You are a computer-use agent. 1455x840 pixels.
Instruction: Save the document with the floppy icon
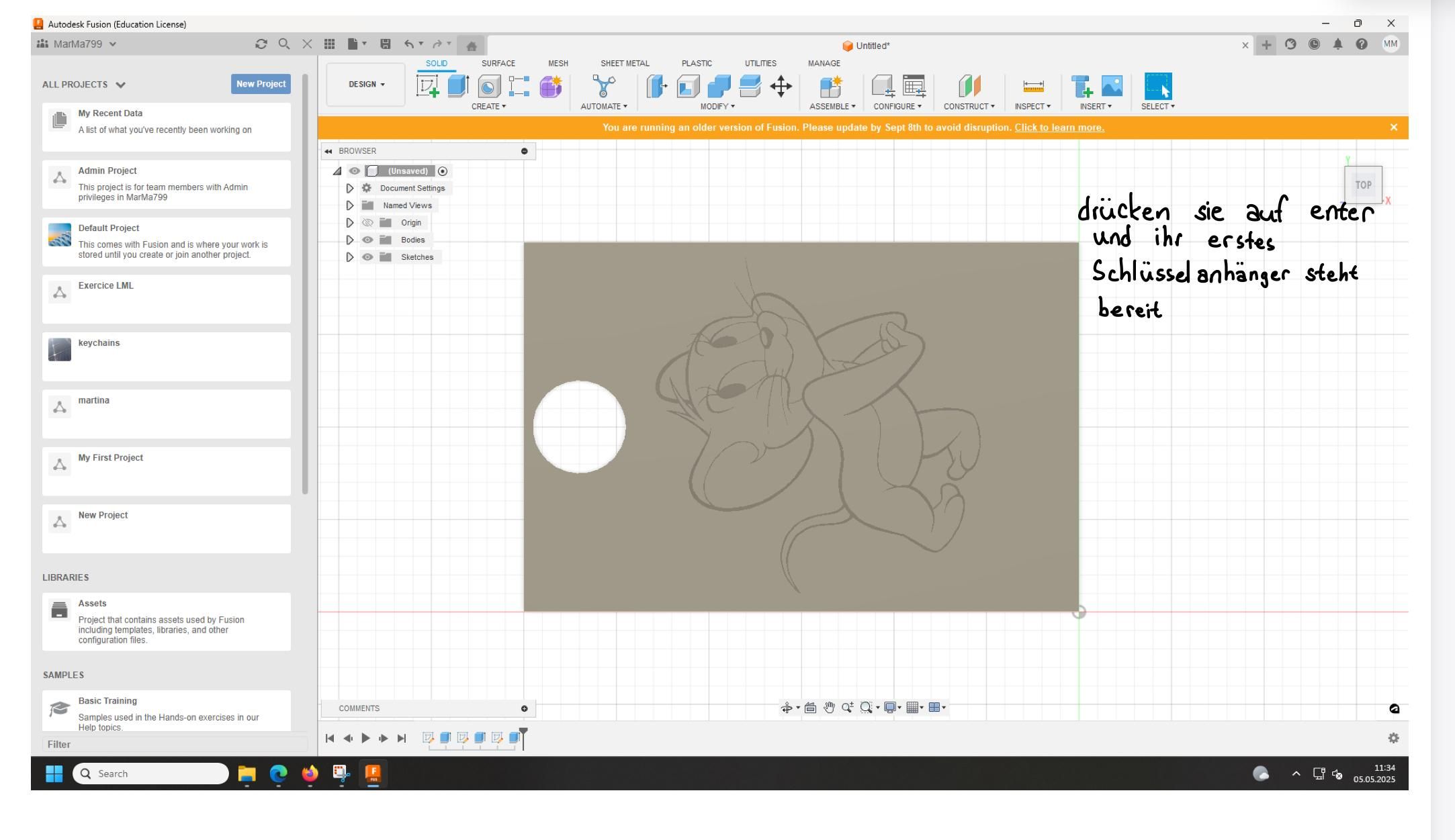pos(385,44)
